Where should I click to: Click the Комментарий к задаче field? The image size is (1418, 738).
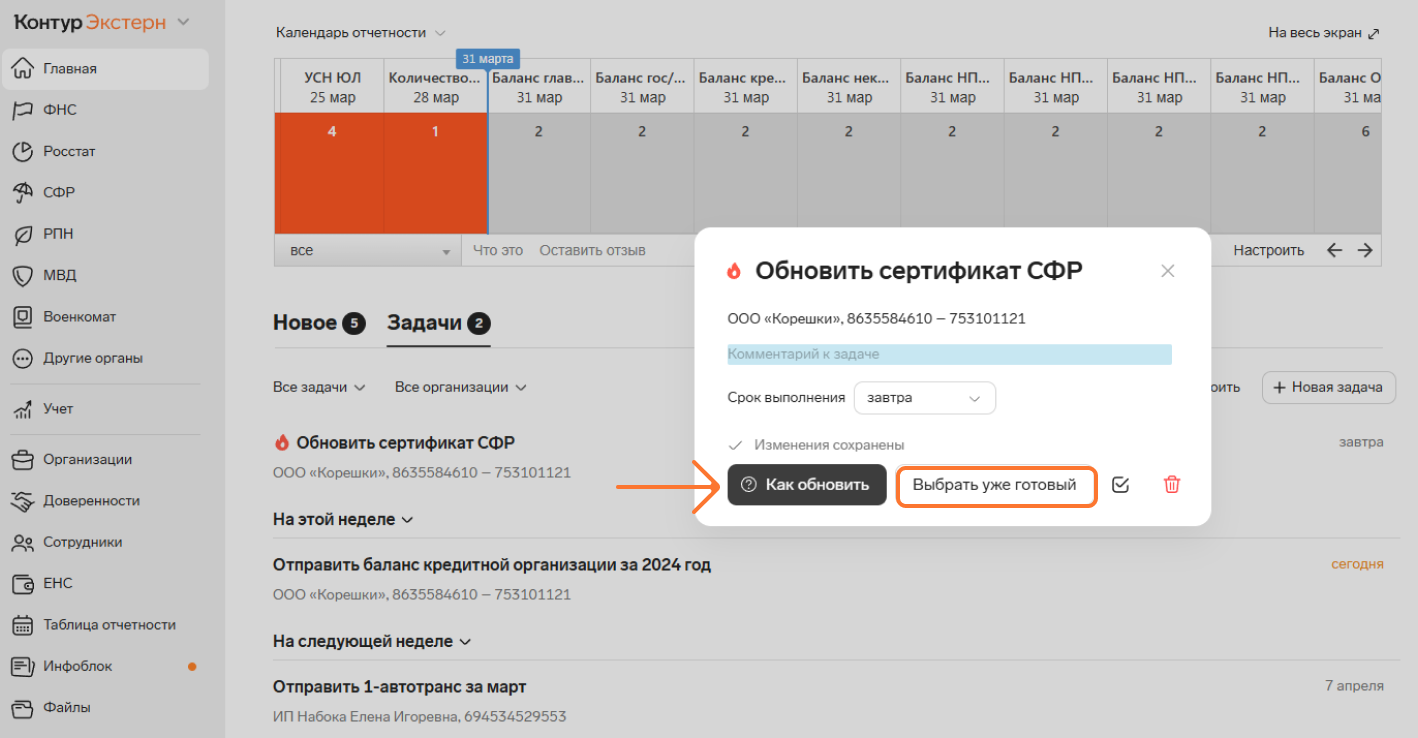949,354
